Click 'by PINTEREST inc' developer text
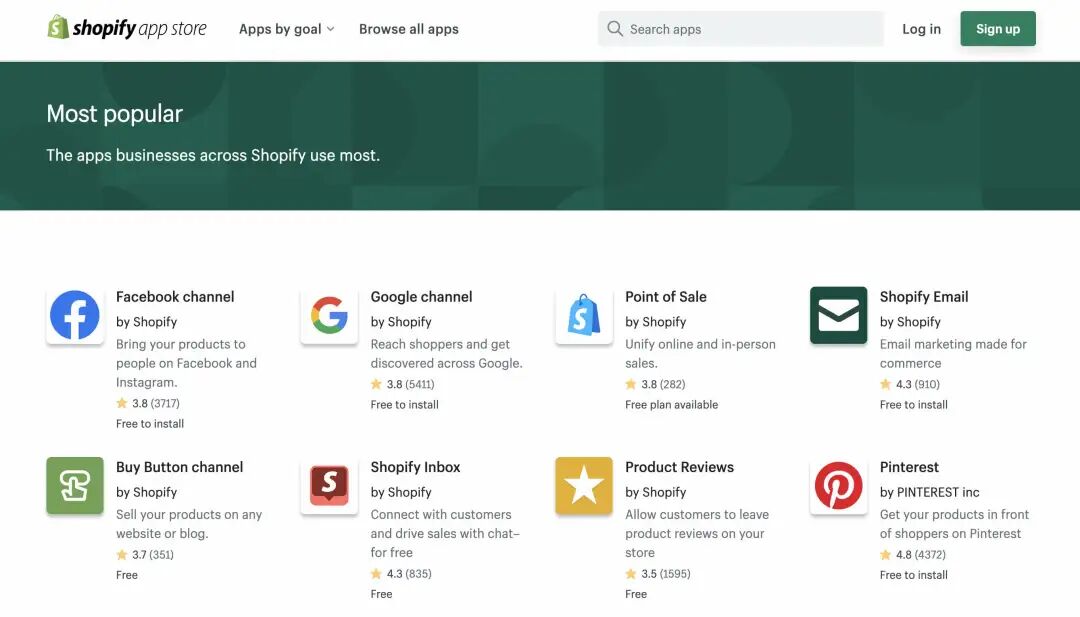The width and height of the screenshot is (1080, 617). (x=929, y=492)
